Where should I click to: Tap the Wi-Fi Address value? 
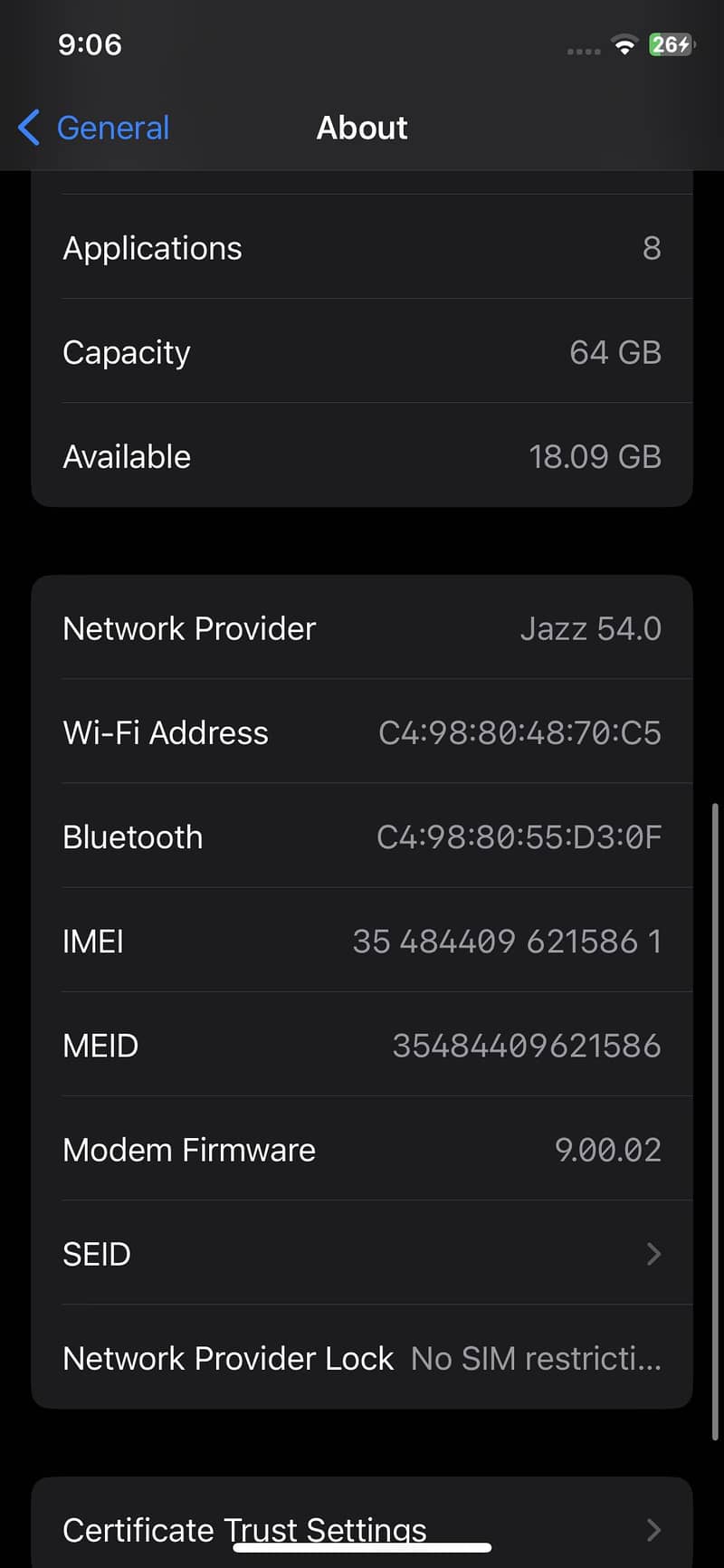[x=519, y=732]
